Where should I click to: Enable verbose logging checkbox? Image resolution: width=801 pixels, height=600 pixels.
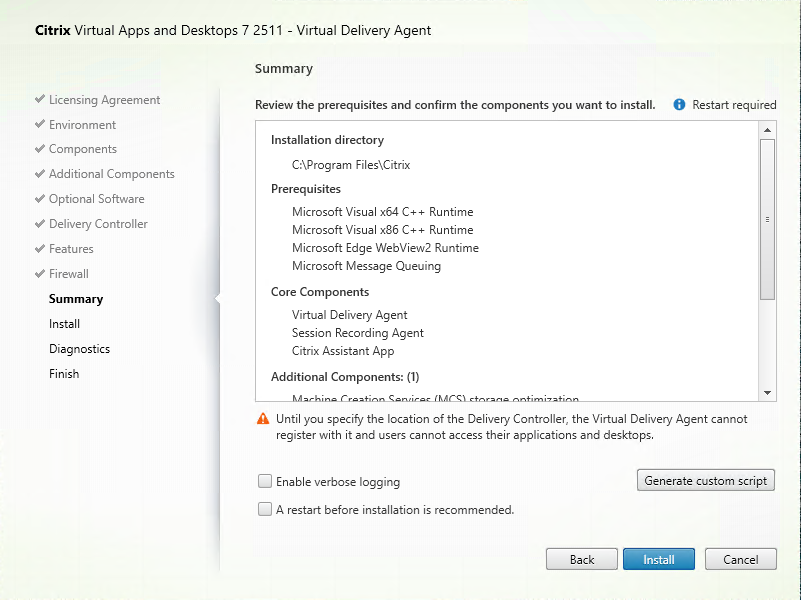coord(265,482)
